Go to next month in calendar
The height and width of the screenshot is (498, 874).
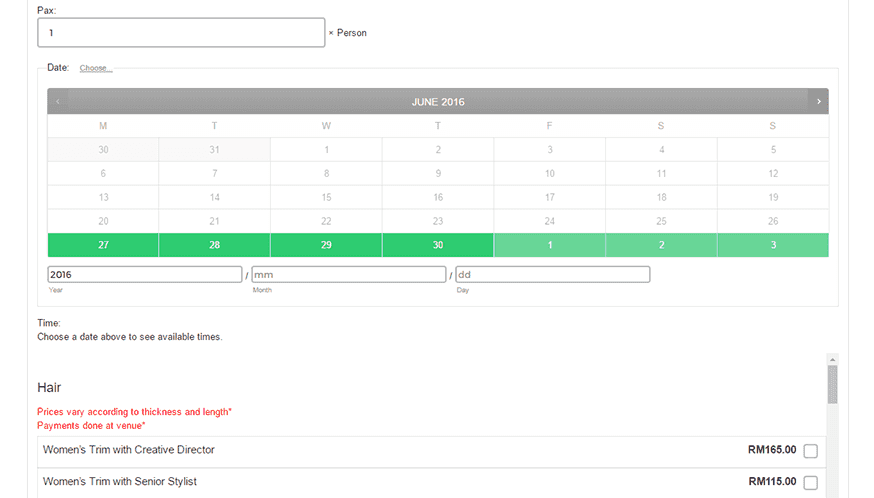pyautogui.click(x=818, y=101)
